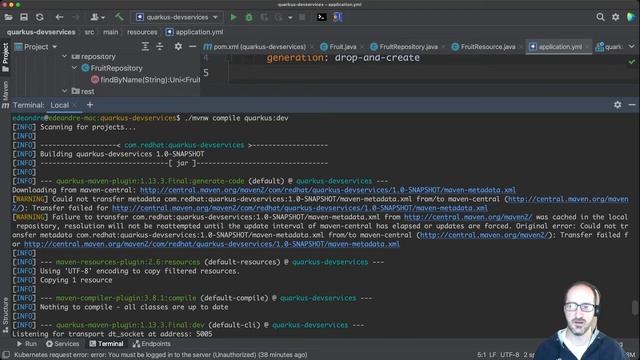Click the terminal panel vertical scrollbar

(x=635, y=308)
